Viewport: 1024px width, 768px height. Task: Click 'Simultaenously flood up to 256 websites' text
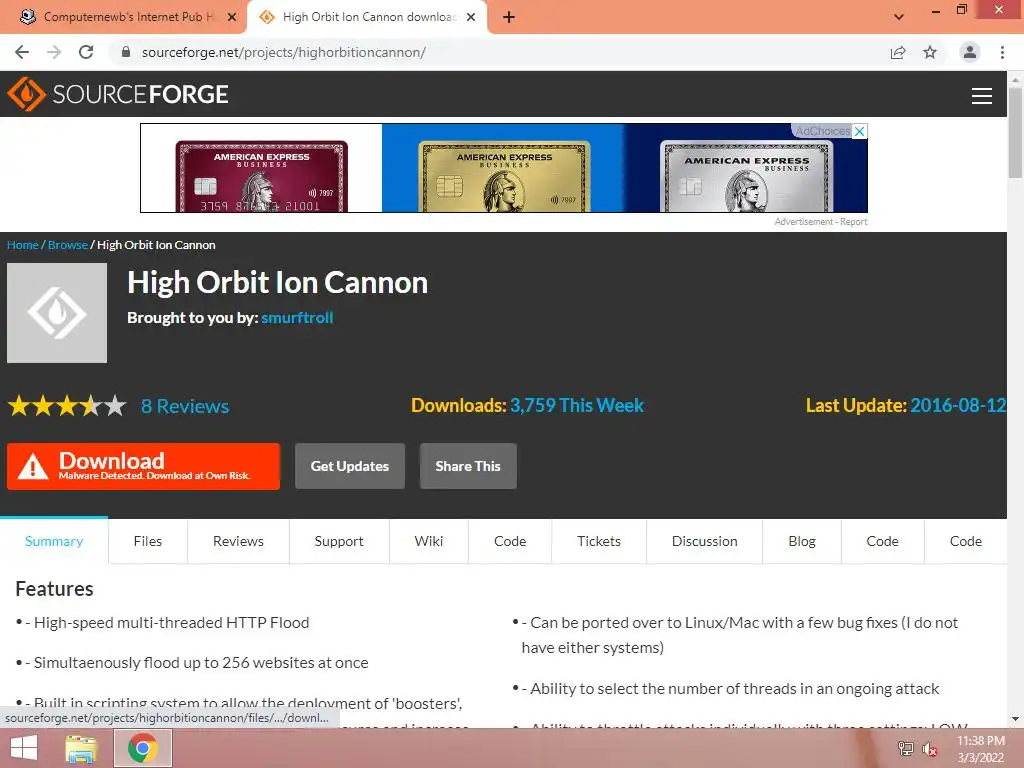(x=201, y=663)
